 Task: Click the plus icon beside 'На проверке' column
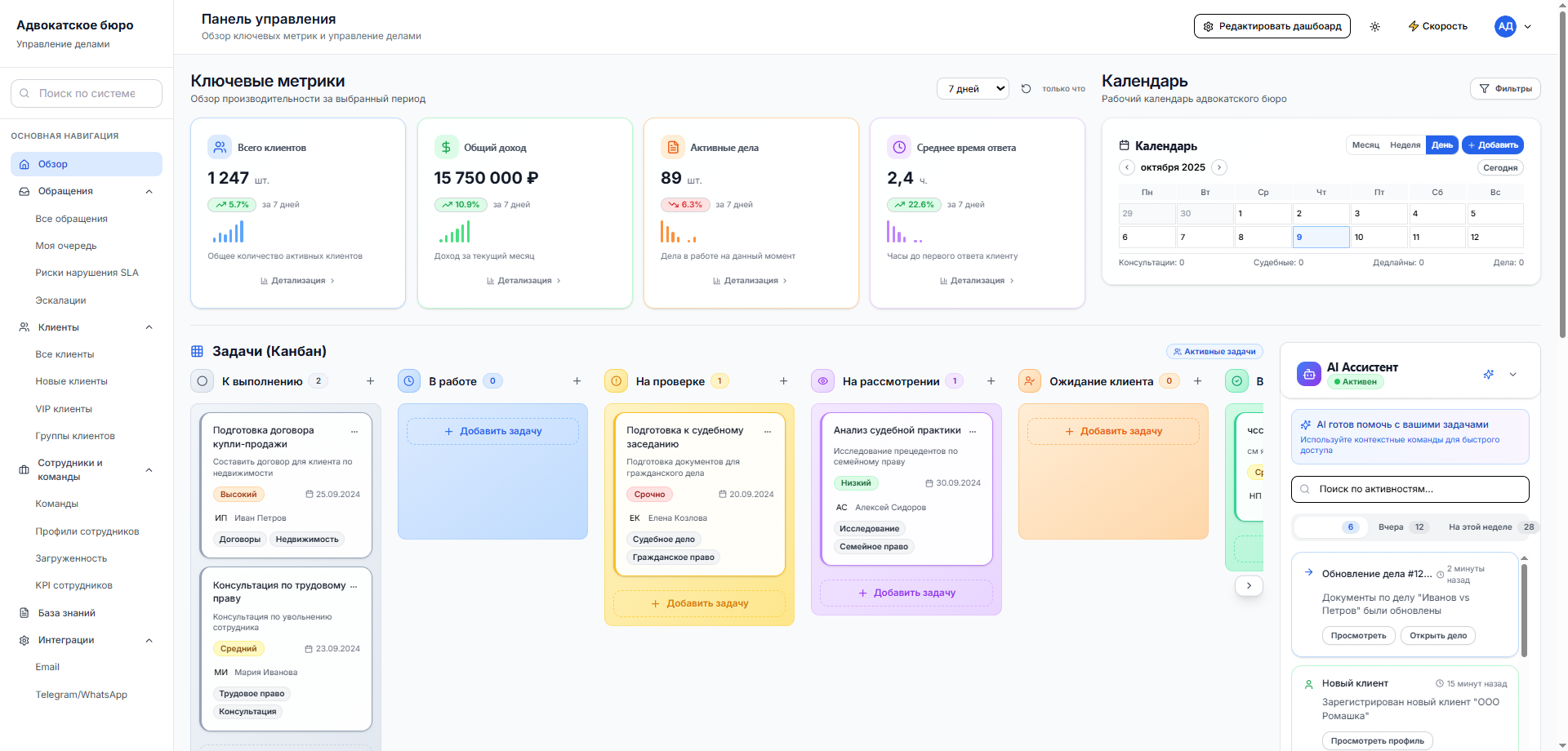coord(783,381)
